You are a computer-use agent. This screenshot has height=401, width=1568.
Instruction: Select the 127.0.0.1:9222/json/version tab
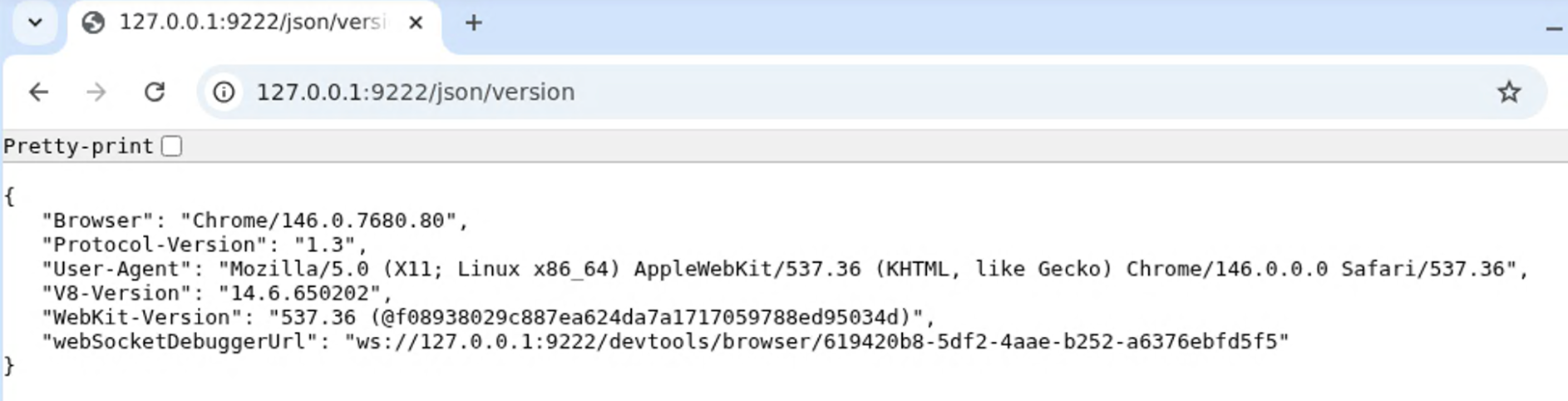(251, 22)
